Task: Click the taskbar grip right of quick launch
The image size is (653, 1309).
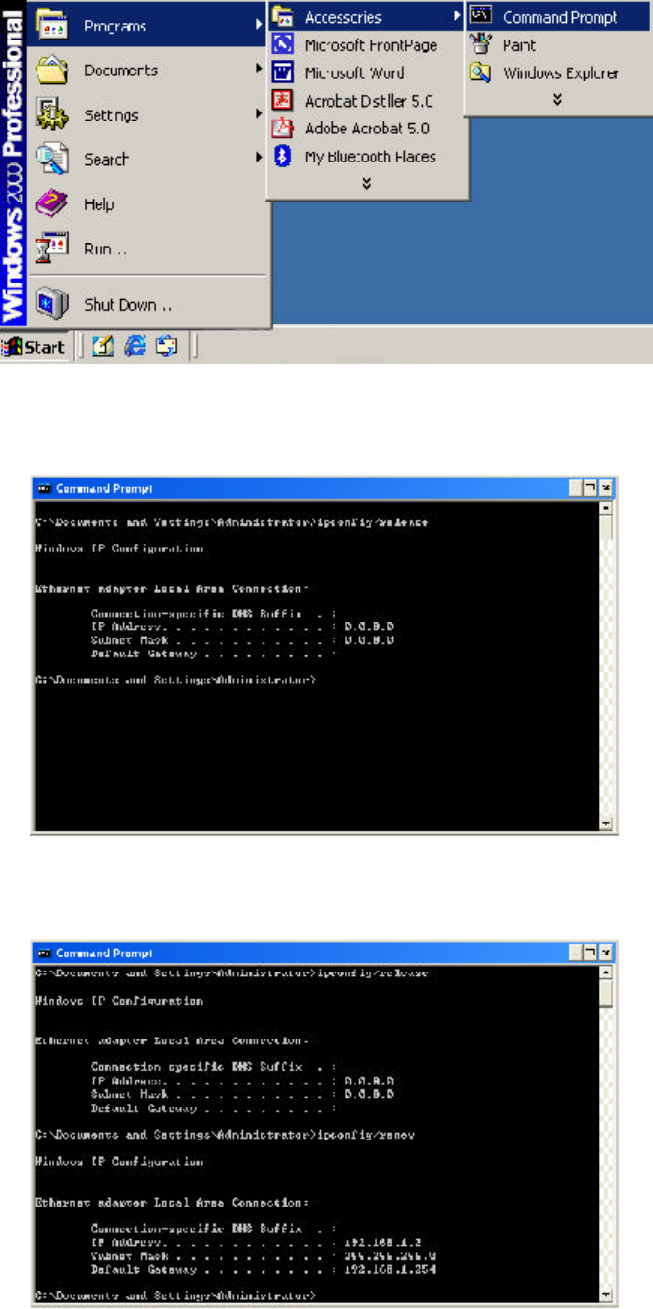Action: tap(194, 347)
